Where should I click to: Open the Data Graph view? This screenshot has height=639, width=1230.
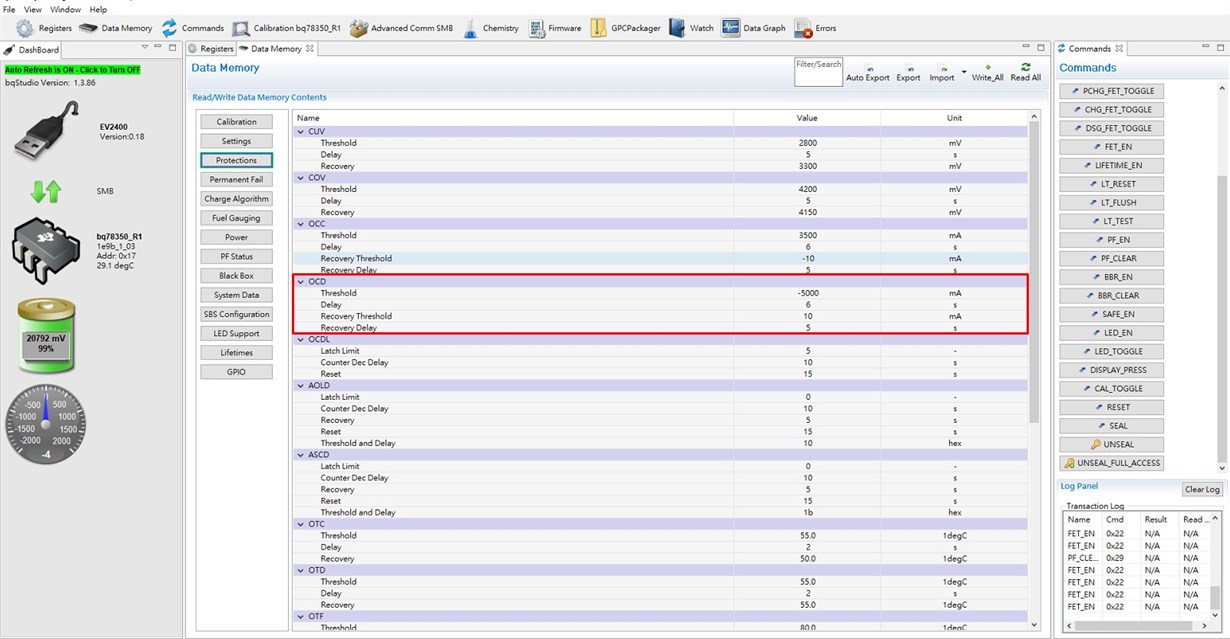pos(730,28)
